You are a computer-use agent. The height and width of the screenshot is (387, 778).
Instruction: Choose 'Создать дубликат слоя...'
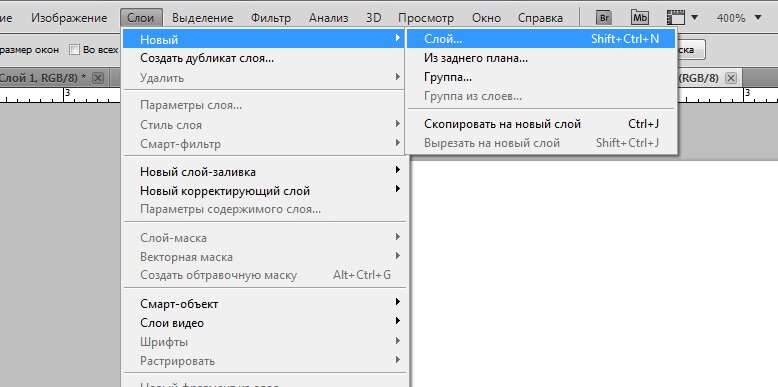264,59
